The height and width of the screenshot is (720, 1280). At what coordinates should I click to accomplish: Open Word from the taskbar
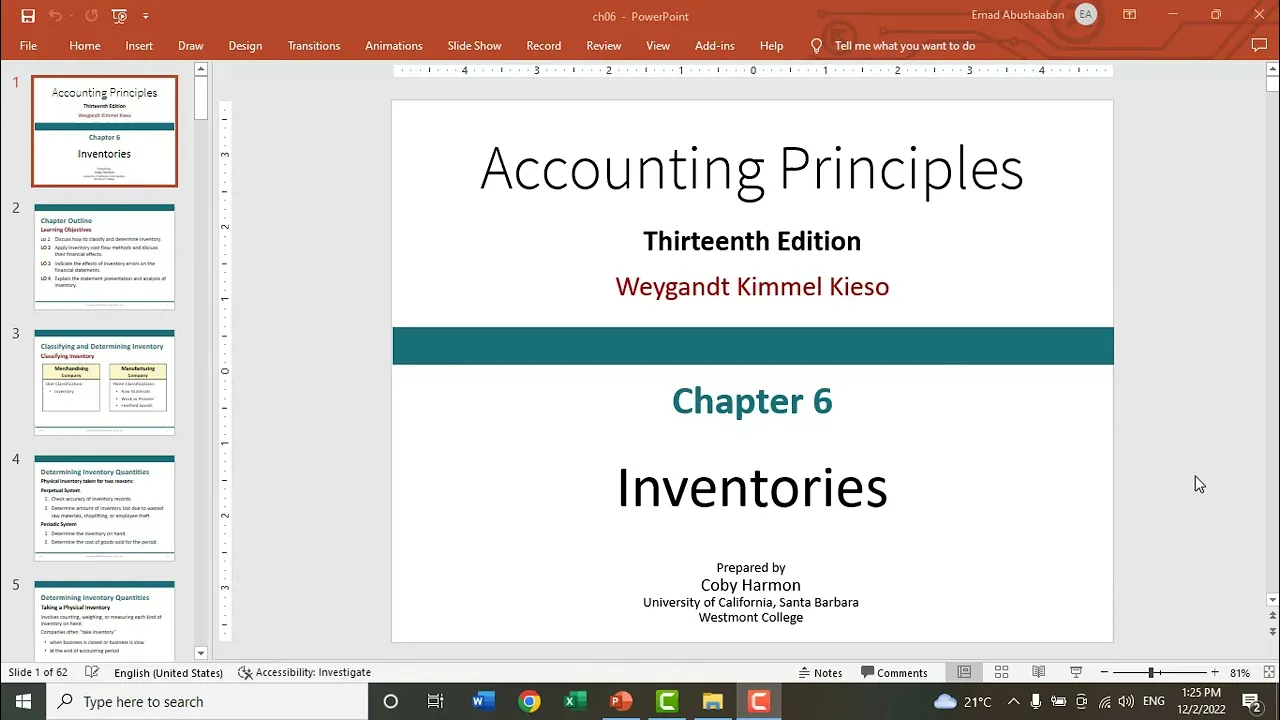pos(483,701)
